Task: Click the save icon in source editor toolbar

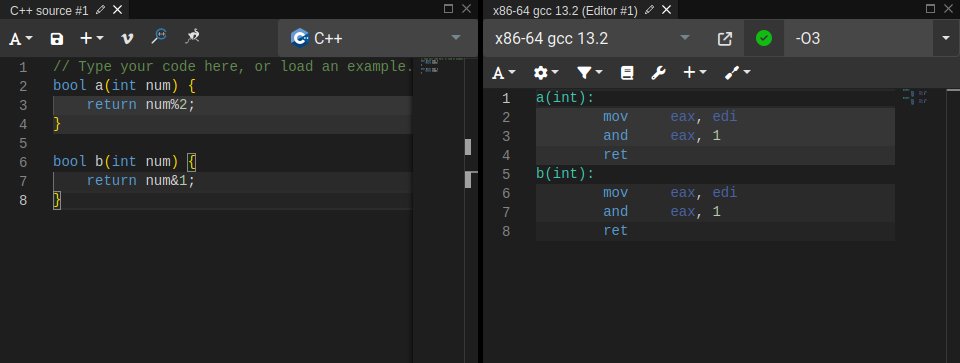Action: point(57,39)
